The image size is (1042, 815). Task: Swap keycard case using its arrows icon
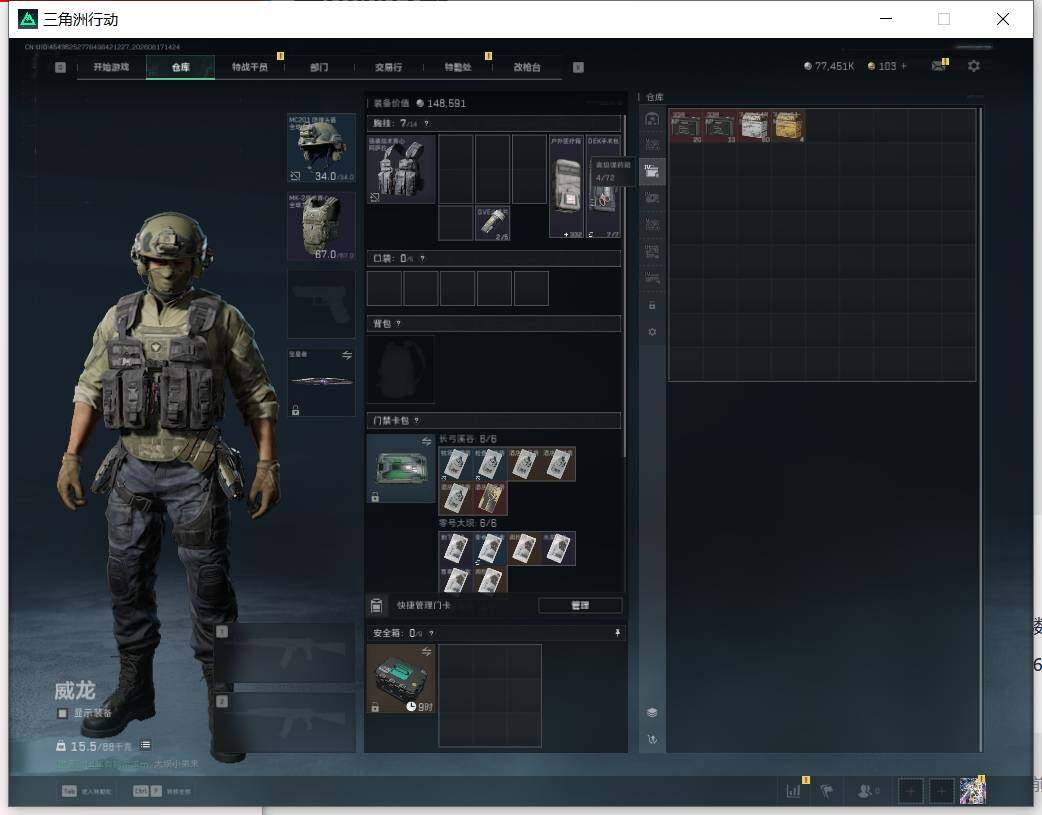pyautogui.click(x=427, y=441)
